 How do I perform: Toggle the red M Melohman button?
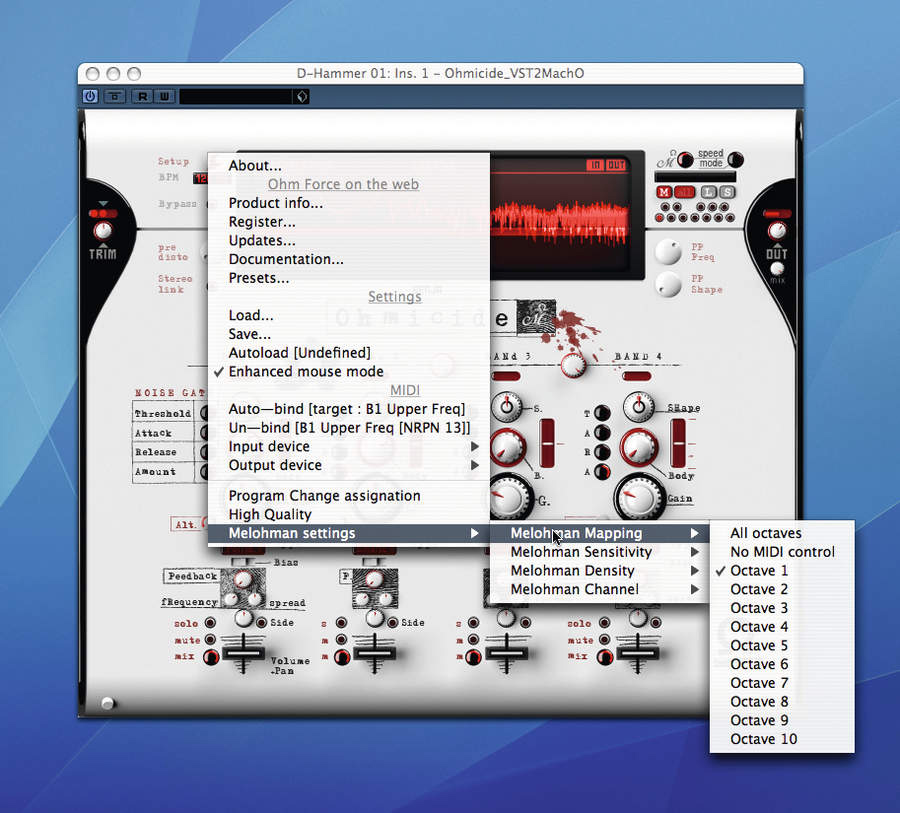pos(664,192)
